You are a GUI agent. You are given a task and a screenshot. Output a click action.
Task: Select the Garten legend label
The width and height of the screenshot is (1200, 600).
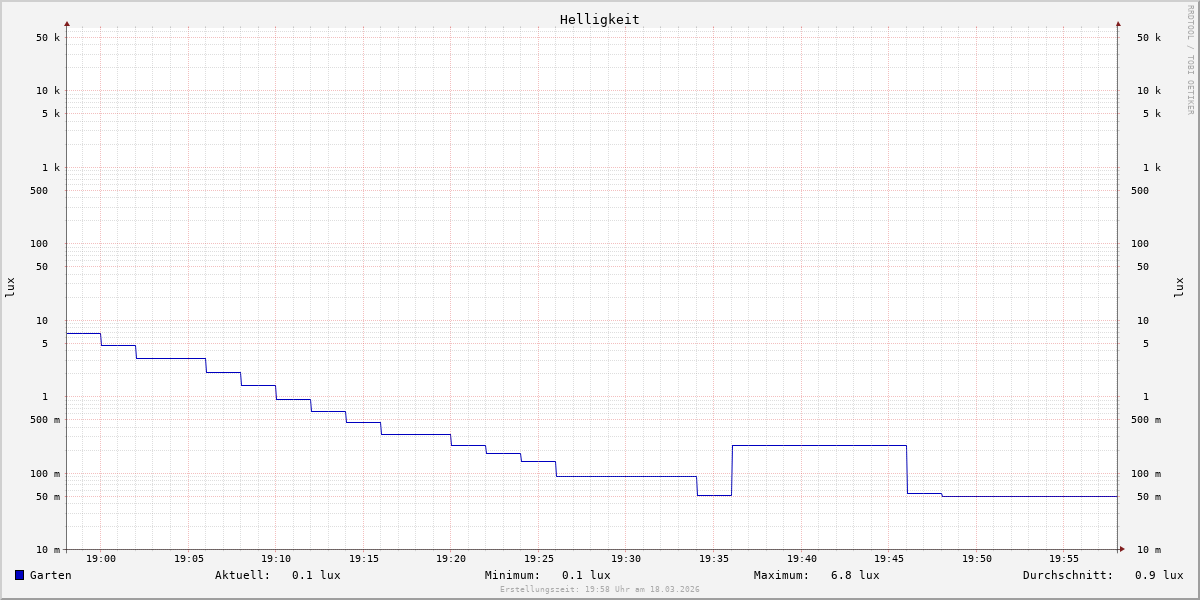(x=51, y=575)
